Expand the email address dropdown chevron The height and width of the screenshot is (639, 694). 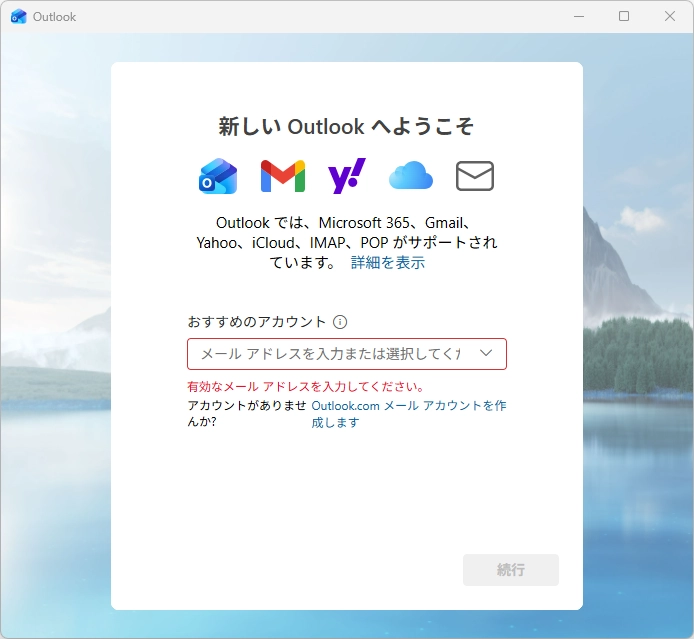click(x=486, y=353)
